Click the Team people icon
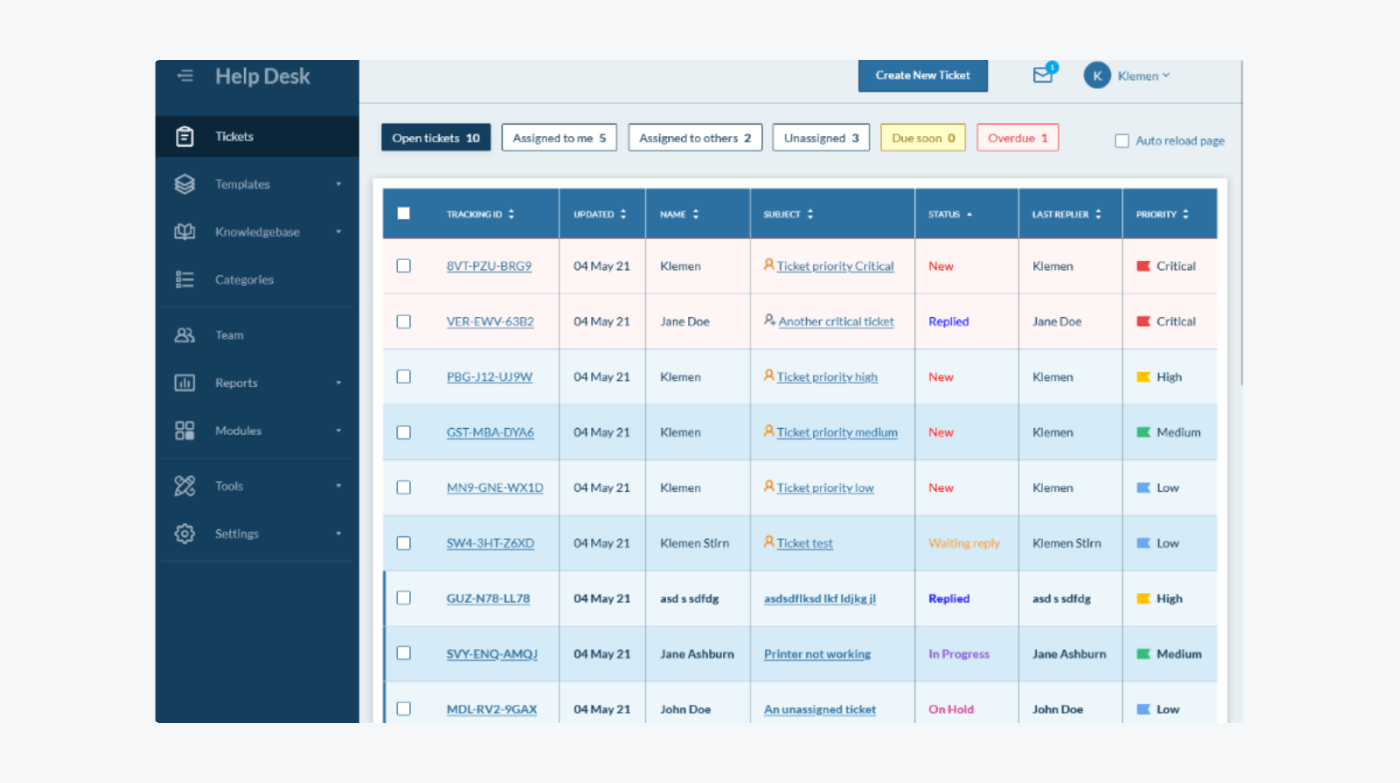The image size is (1400, 783). [185, 335]
